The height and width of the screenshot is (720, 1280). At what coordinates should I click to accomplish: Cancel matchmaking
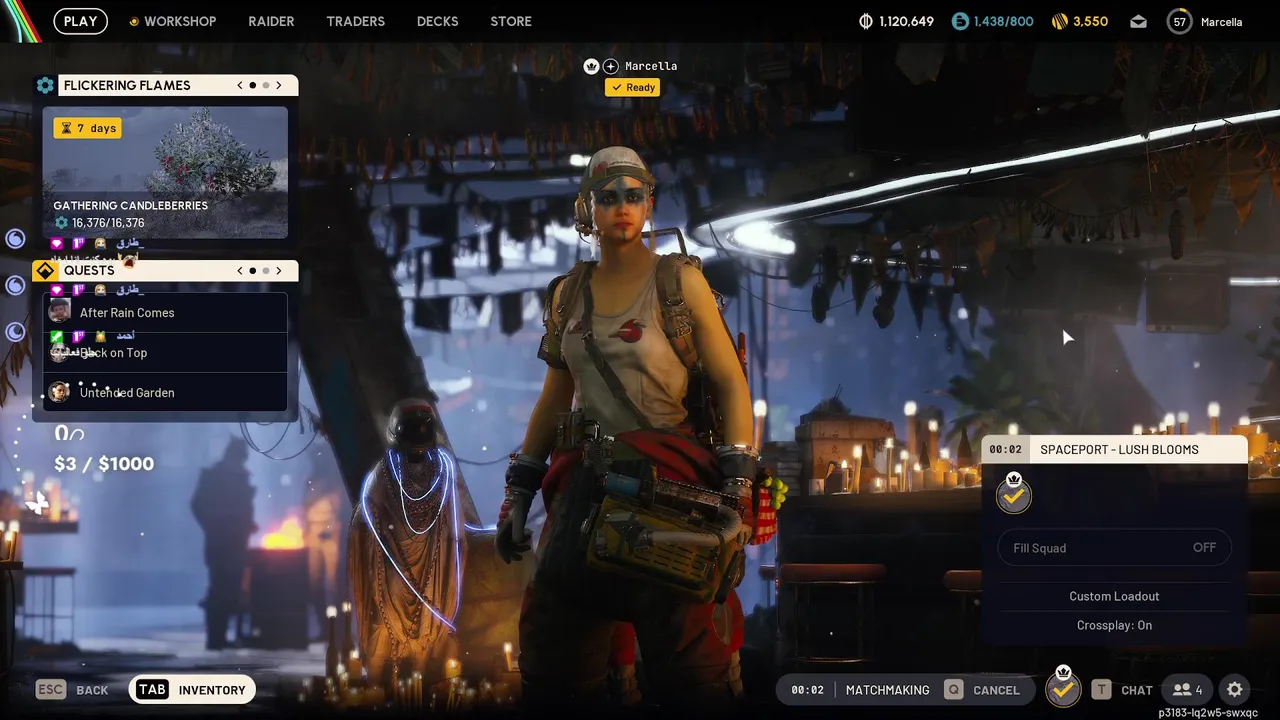point(983,690)
